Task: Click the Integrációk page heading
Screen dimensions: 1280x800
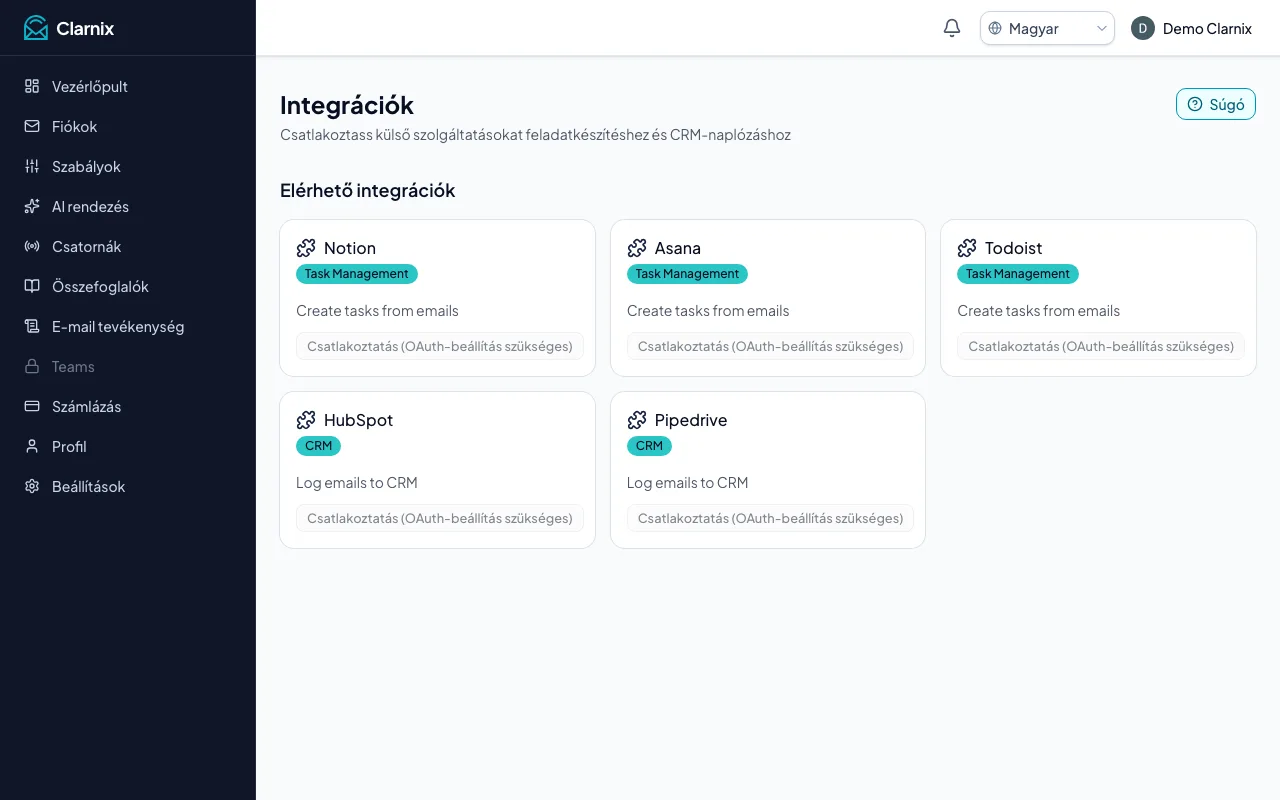Action: [347, 105]
